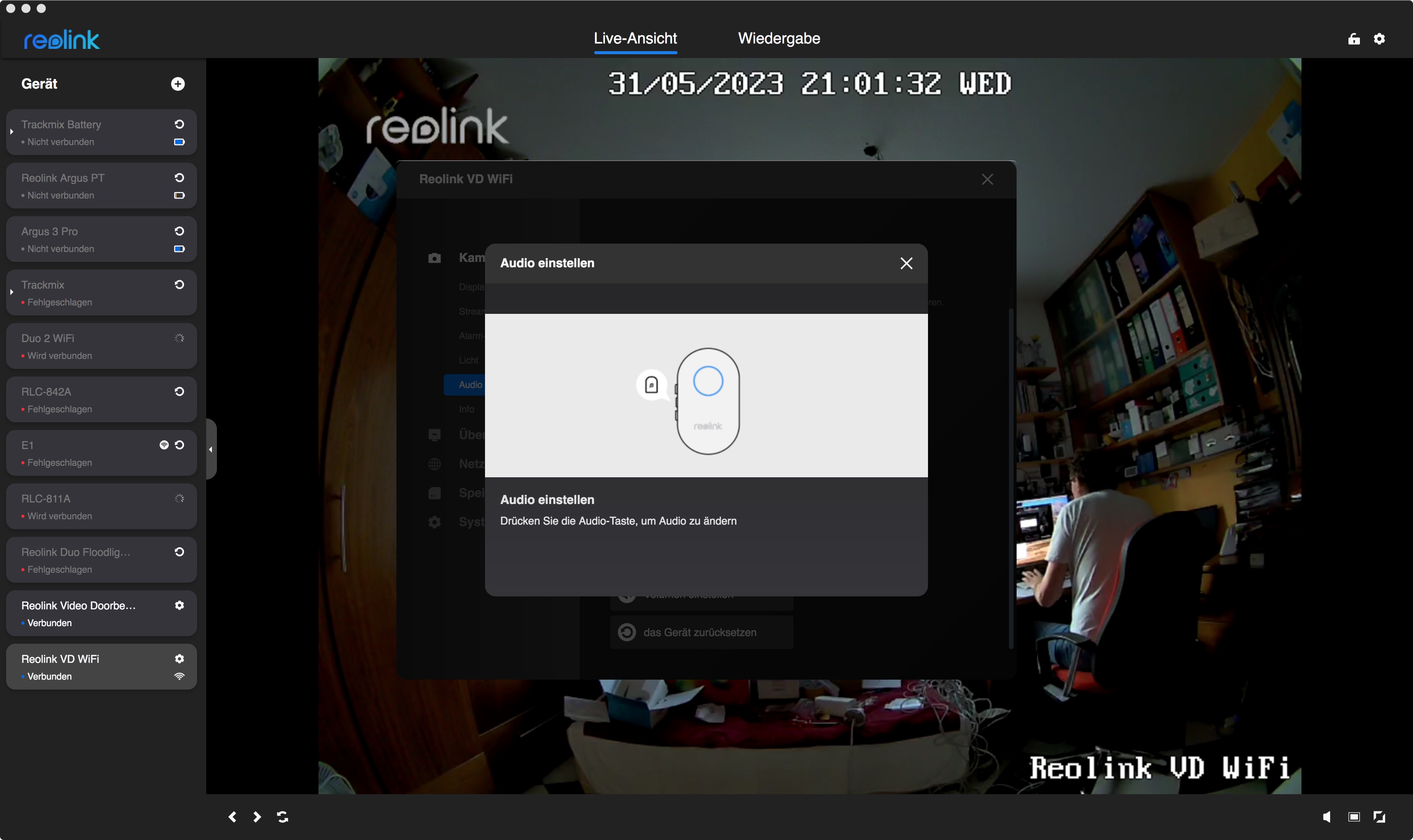Close the Audio einstellen dialog
Image resolution: width=1413 pixels, height=840 pixels.
906,263
